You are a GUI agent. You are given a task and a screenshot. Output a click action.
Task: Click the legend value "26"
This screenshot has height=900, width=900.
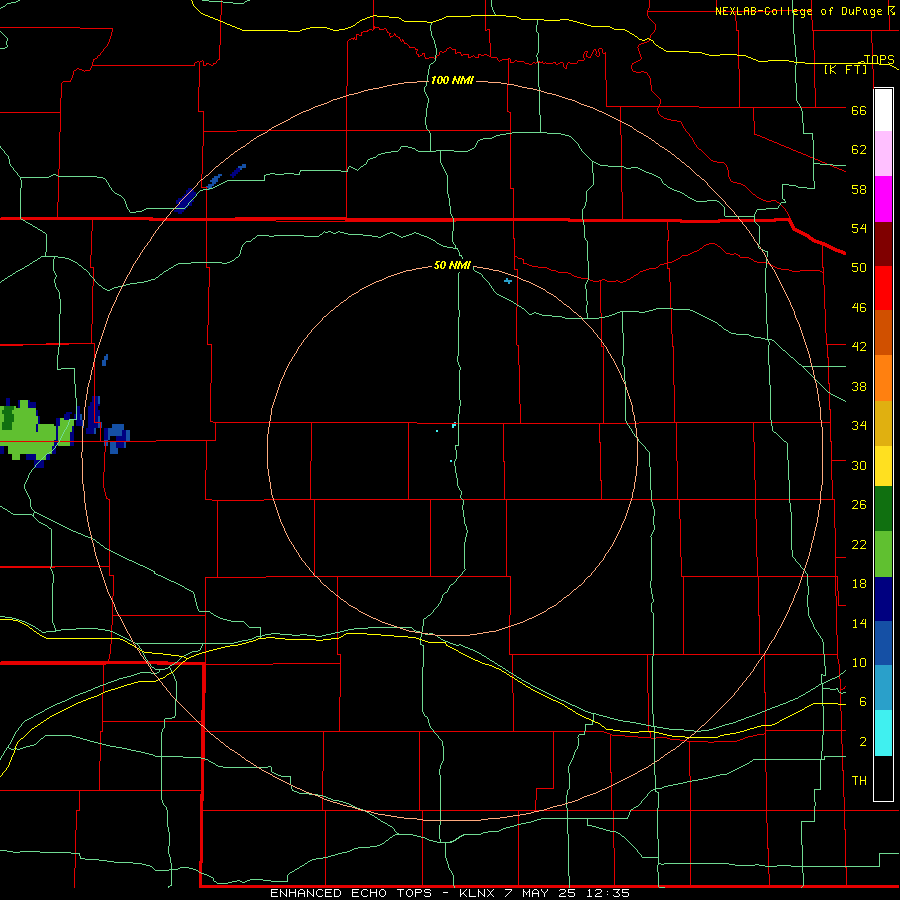point(859,505)
